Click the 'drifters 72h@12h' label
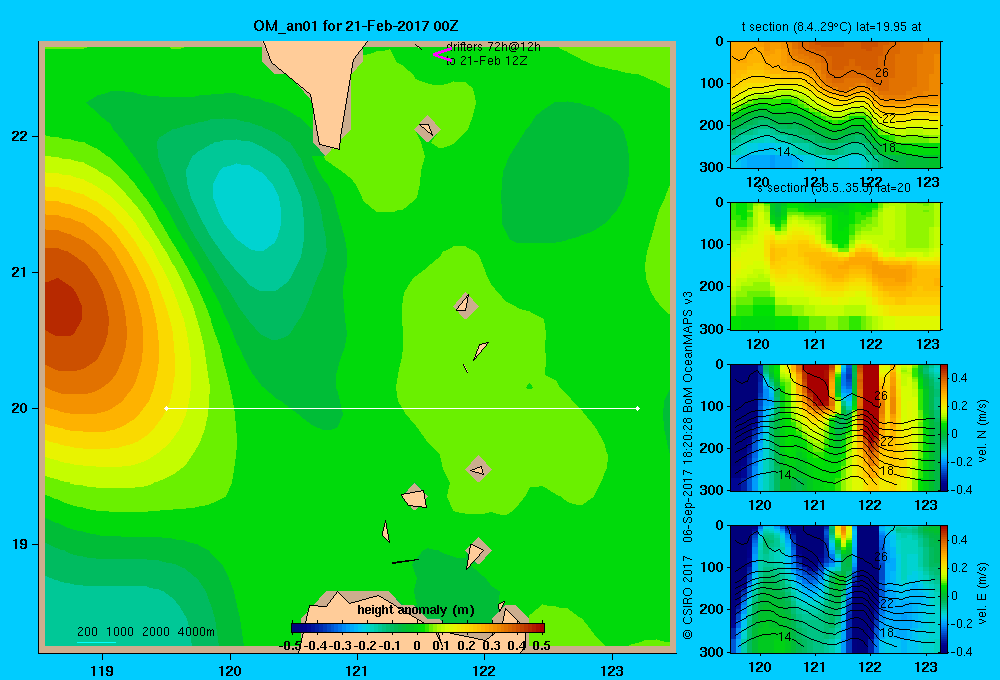The image size is (1000, 680). click(494, 47)
